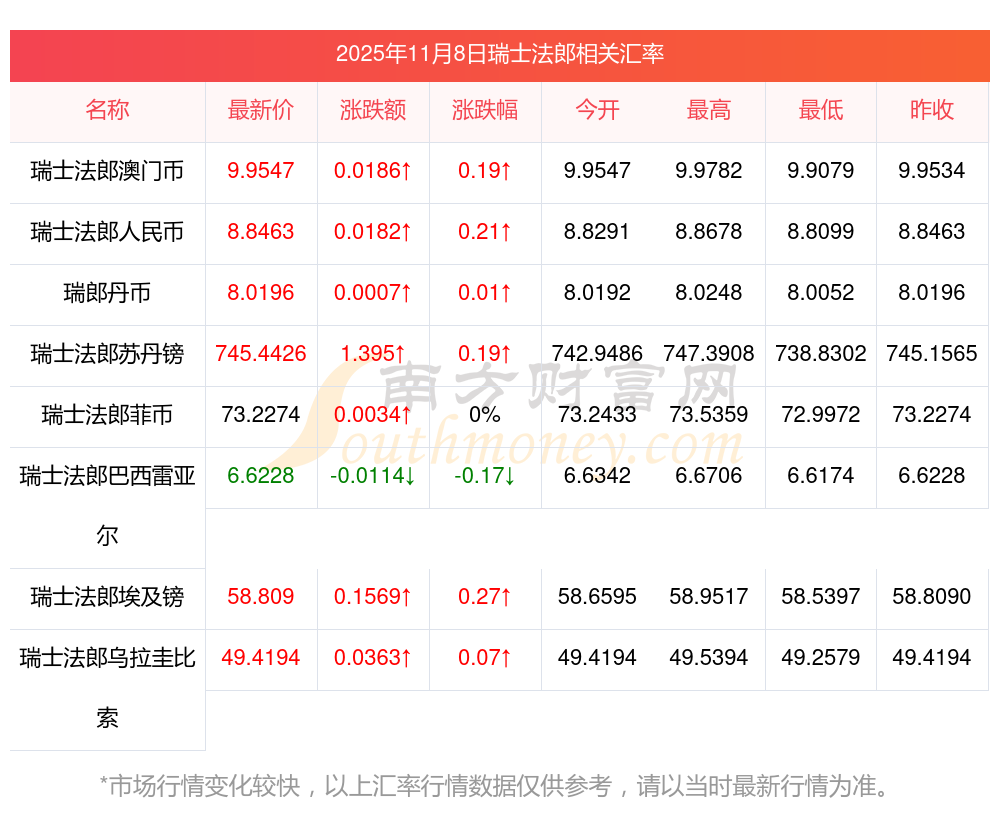Select the 昨收 column header
Viewport: 1000px width, 817px height.
pyautogui.click(x=932, y=110)
